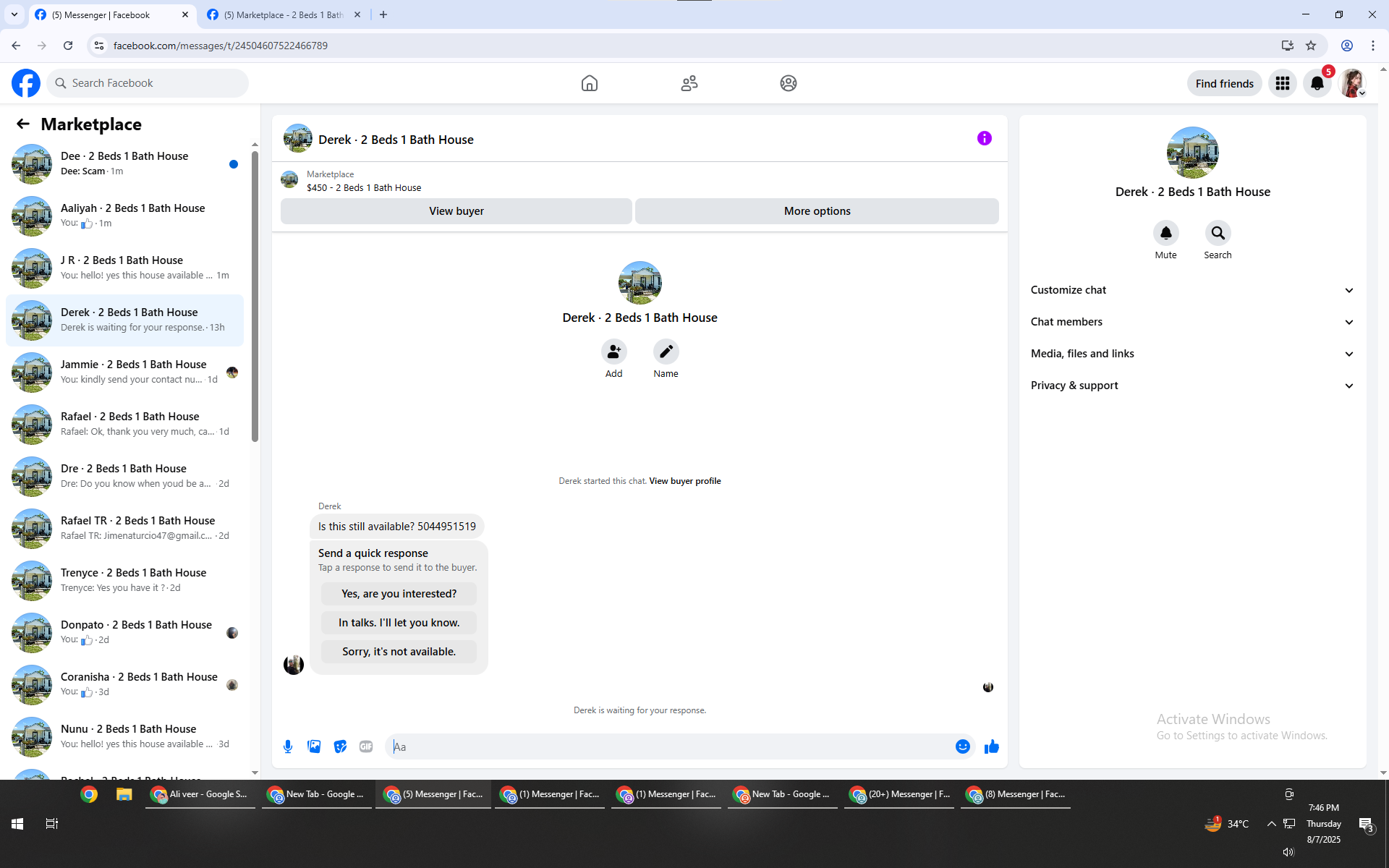Mute the Derek conversation
The height and width of the screenshot is (868, 1389).
click(x=1166, y=233)
